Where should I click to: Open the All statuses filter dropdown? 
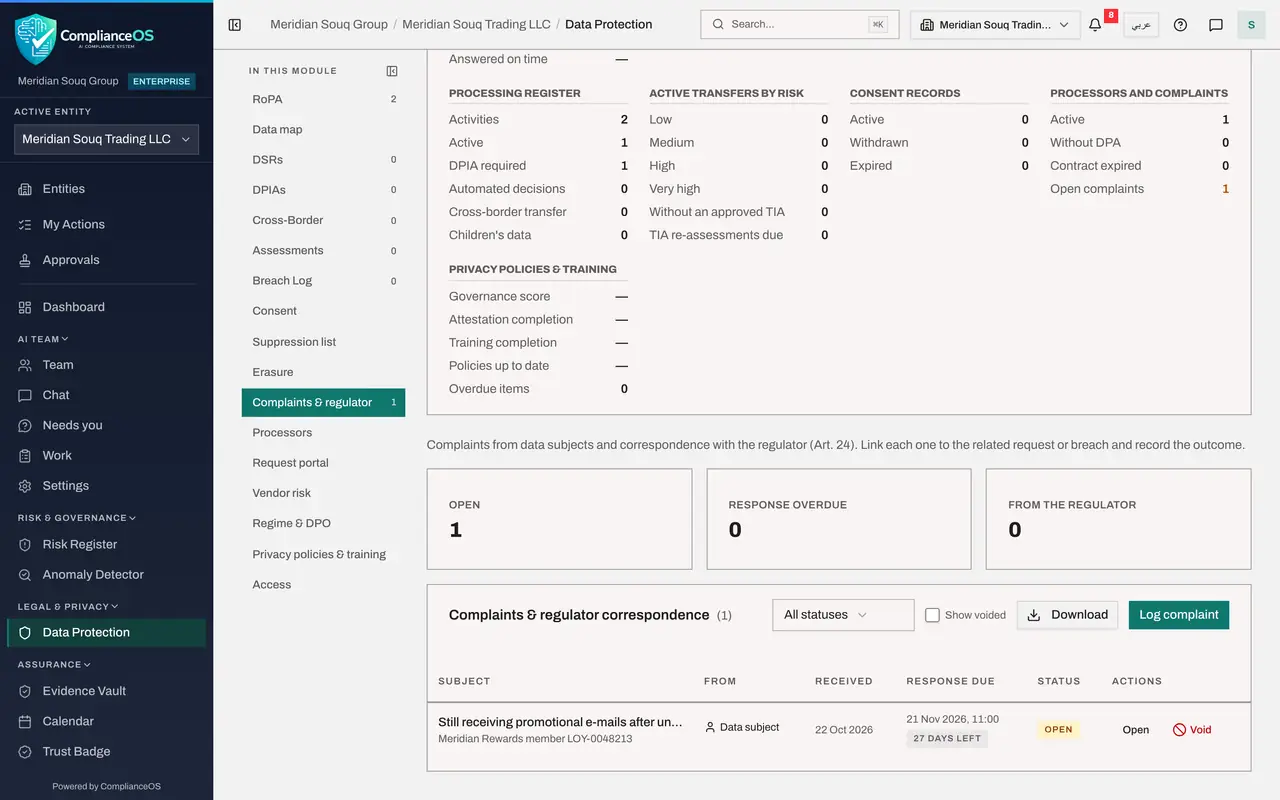(x=843, y=615)
